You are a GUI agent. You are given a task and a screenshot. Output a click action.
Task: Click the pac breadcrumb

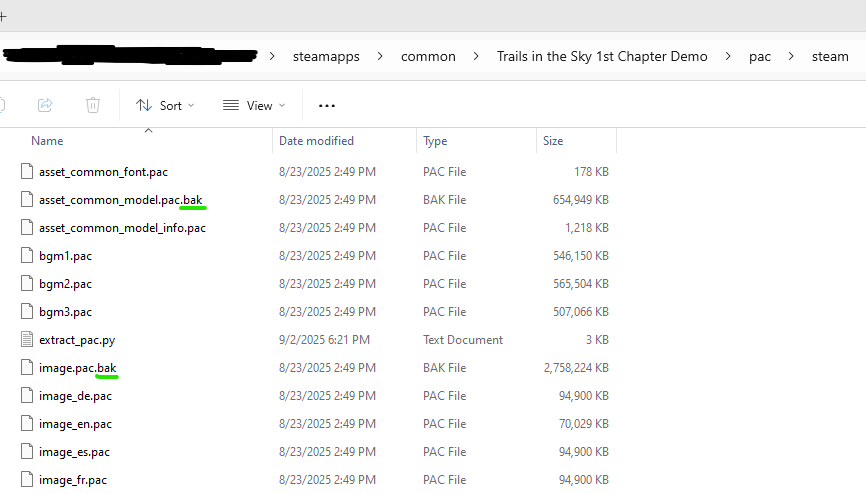coord(759,56)
